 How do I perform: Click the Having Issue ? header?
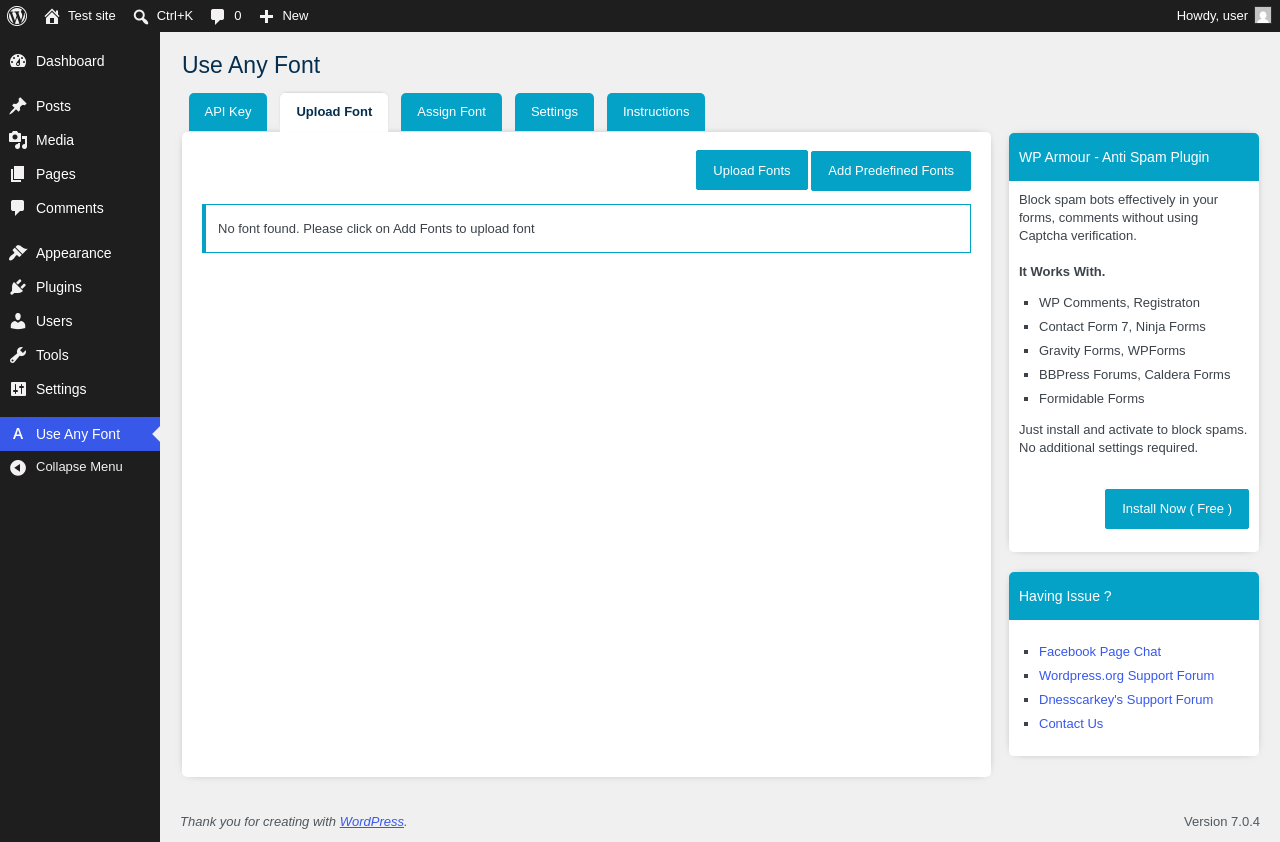1134,596
